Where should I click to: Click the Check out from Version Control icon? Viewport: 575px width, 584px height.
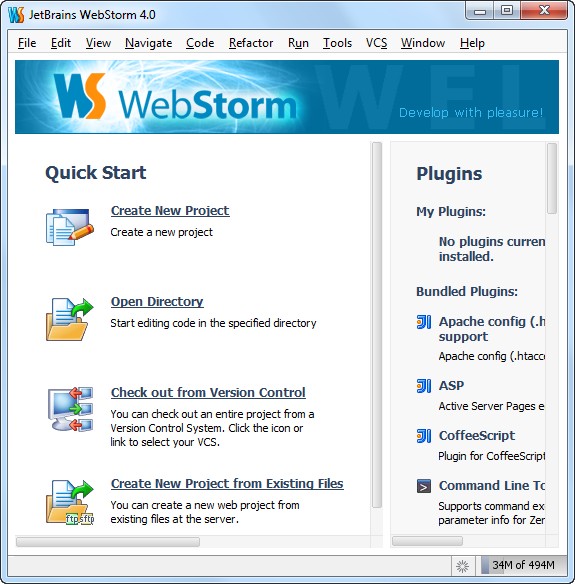[70, 409]
